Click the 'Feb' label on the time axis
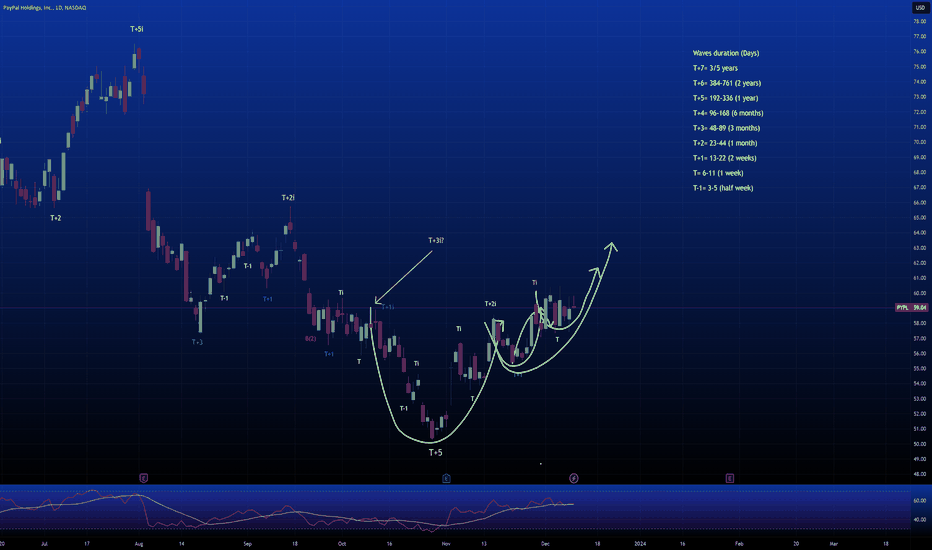 739,544
